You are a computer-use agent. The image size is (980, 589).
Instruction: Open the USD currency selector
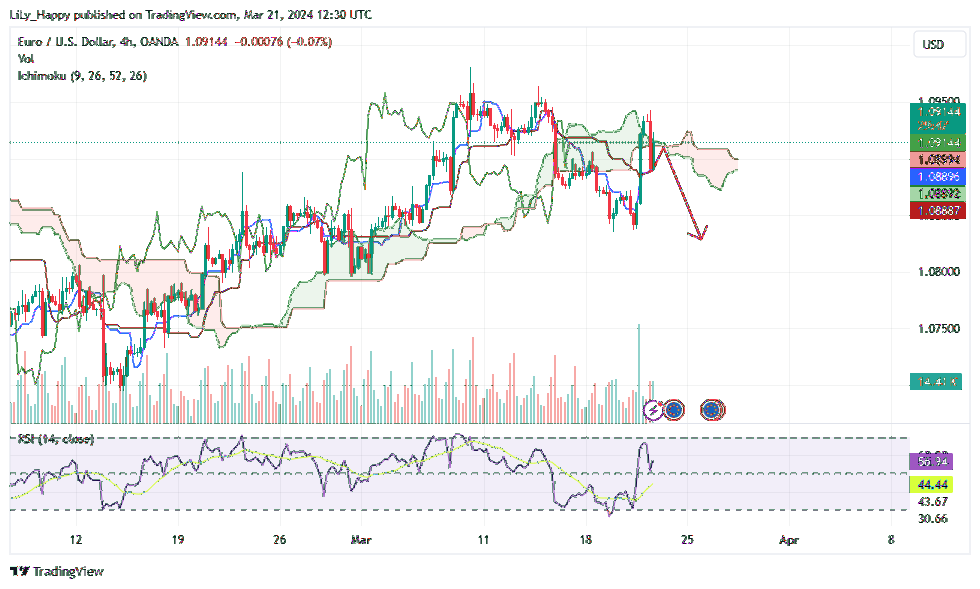[x=939, y=44]
